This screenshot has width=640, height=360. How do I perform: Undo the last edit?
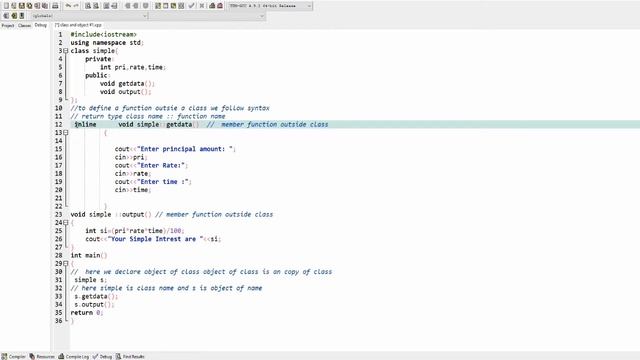pos(68,6)
